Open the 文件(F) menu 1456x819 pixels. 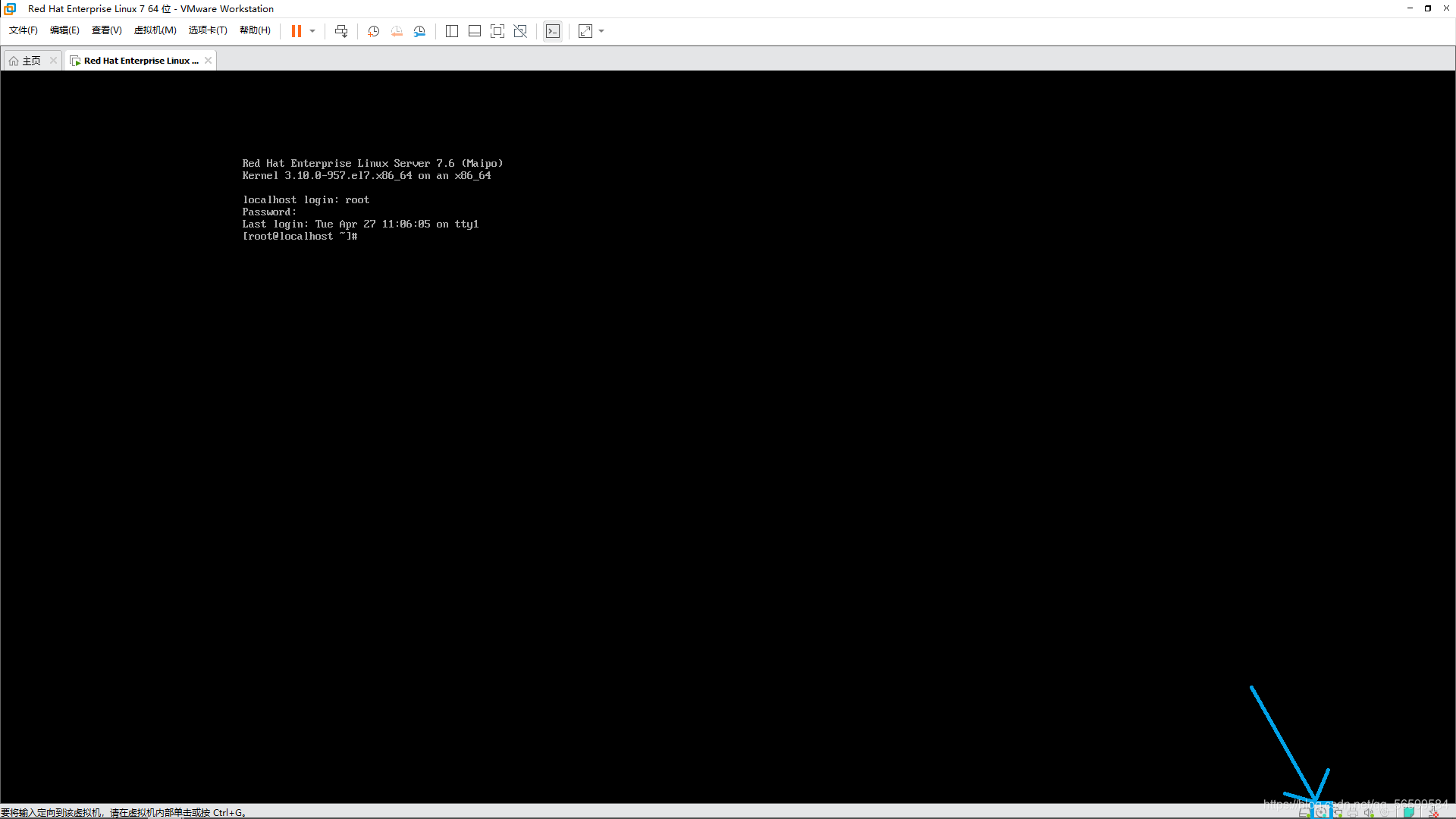click(23, 30)
